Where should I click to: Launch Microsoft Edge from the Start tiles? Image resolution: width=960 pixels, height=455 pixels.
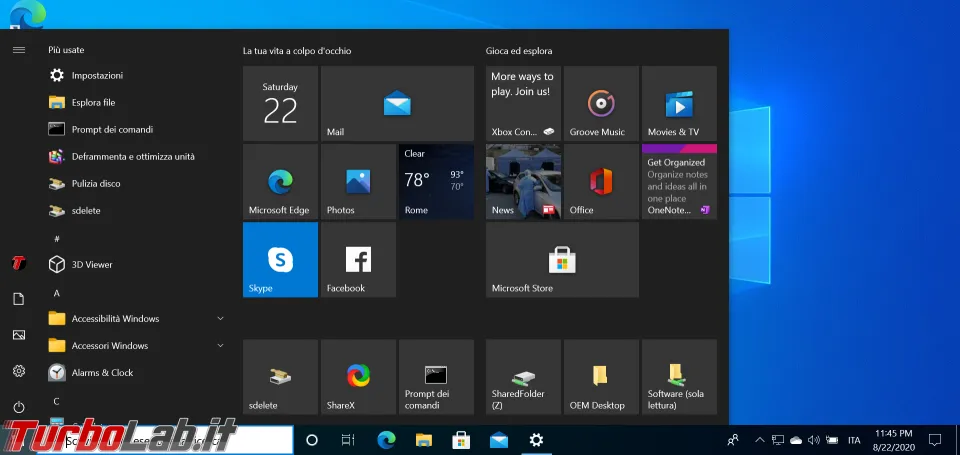[280, 181]
